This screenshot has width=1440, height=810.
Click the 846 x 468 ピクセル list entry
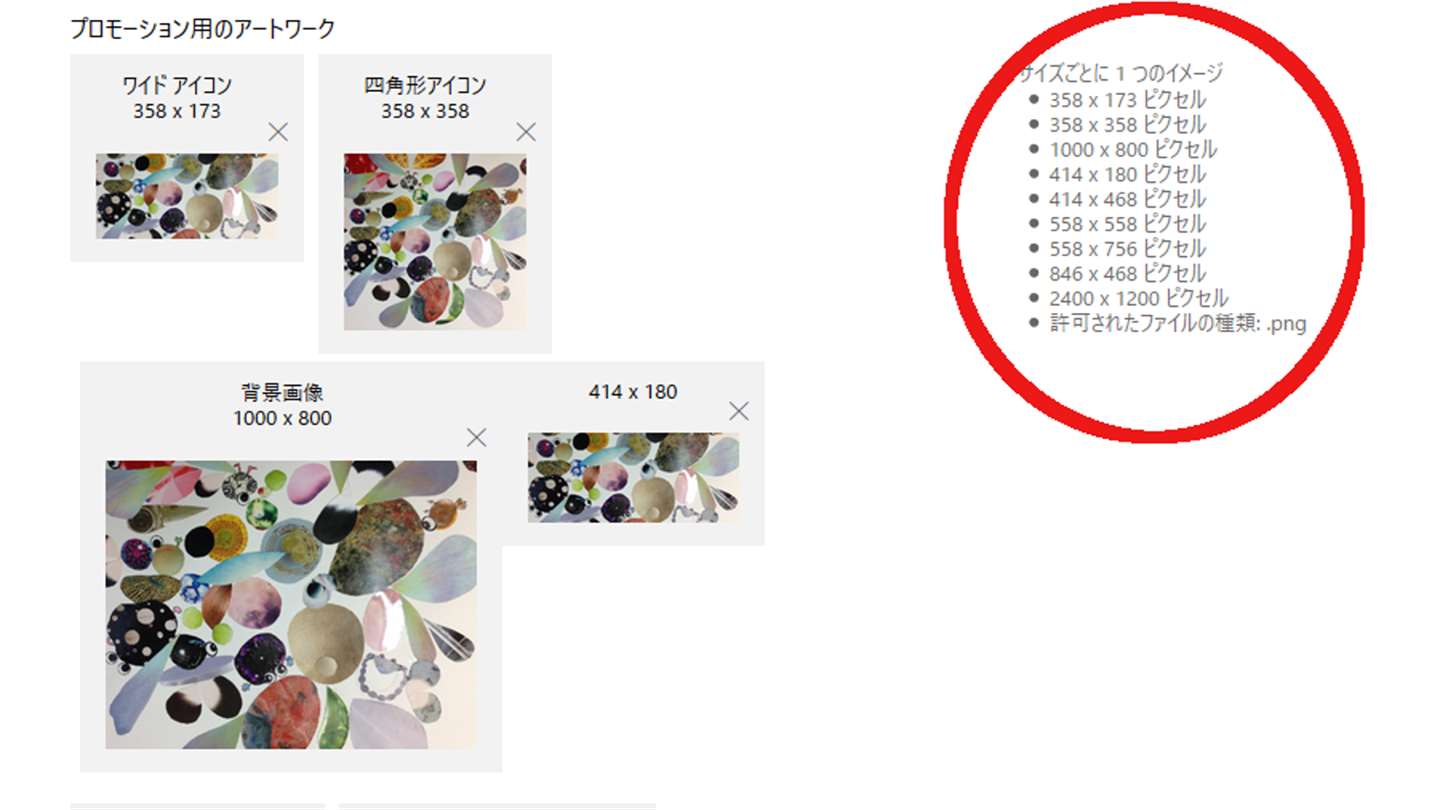[1128, 273]
